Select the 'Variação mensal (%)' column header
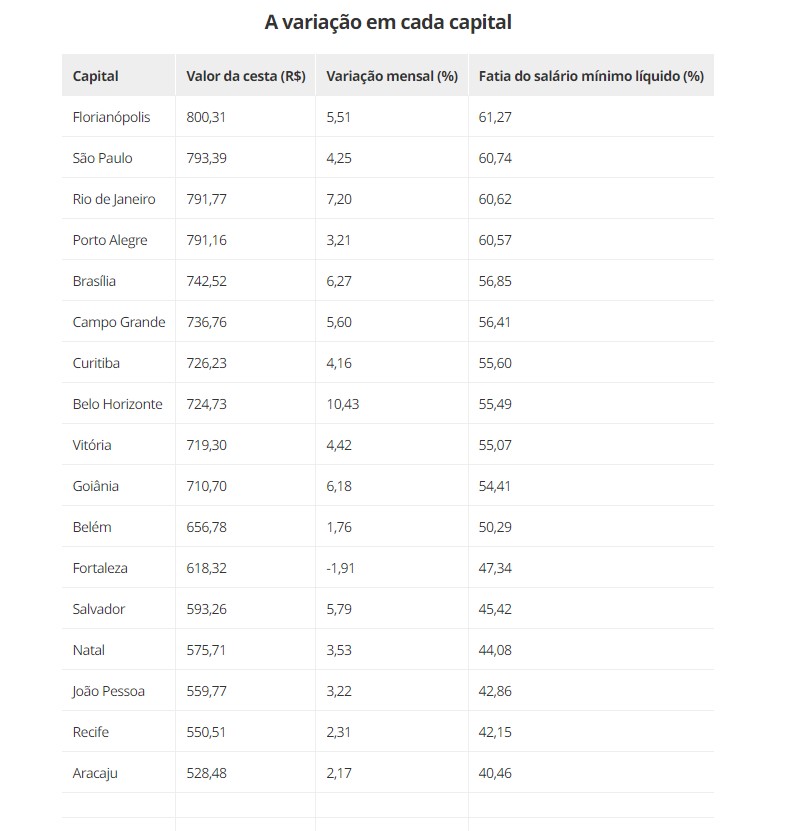The width and height of the screenshot is (799, 831). pyautogui.click(x=392, y=76)
